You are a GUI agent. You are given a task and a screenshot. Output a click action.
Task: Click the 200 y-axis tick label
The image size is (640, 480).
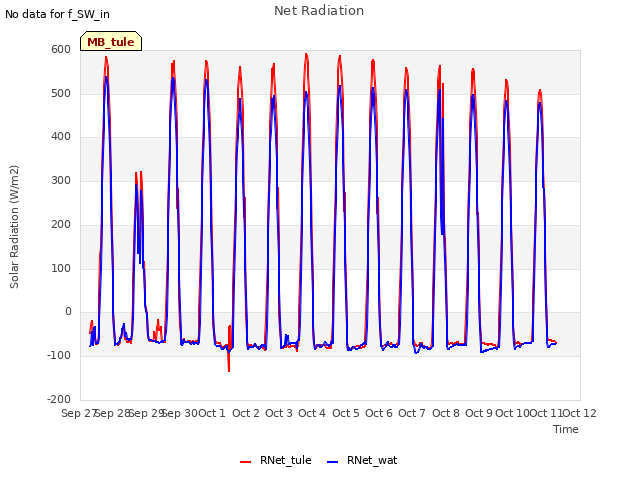tap(61, 224)
